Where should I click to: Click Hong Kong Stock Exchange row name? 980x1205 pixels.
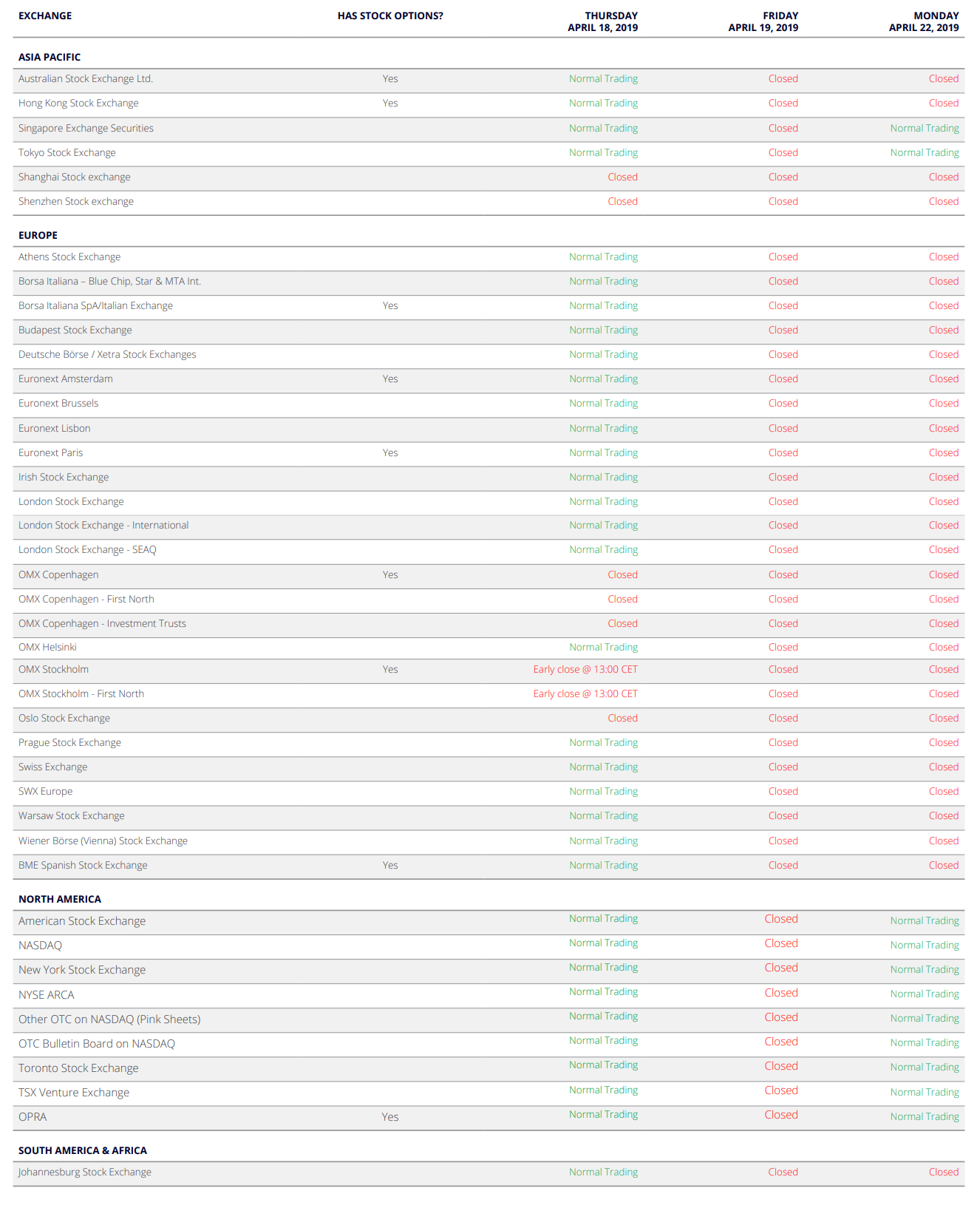point(78,103)
